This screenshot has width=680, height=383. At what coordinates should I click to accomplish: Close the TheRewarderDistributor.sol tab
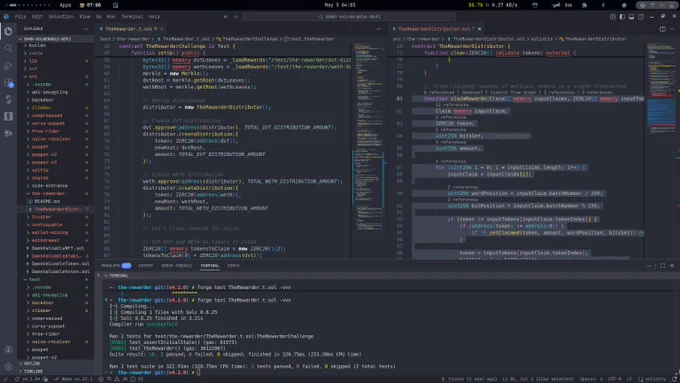479,29
